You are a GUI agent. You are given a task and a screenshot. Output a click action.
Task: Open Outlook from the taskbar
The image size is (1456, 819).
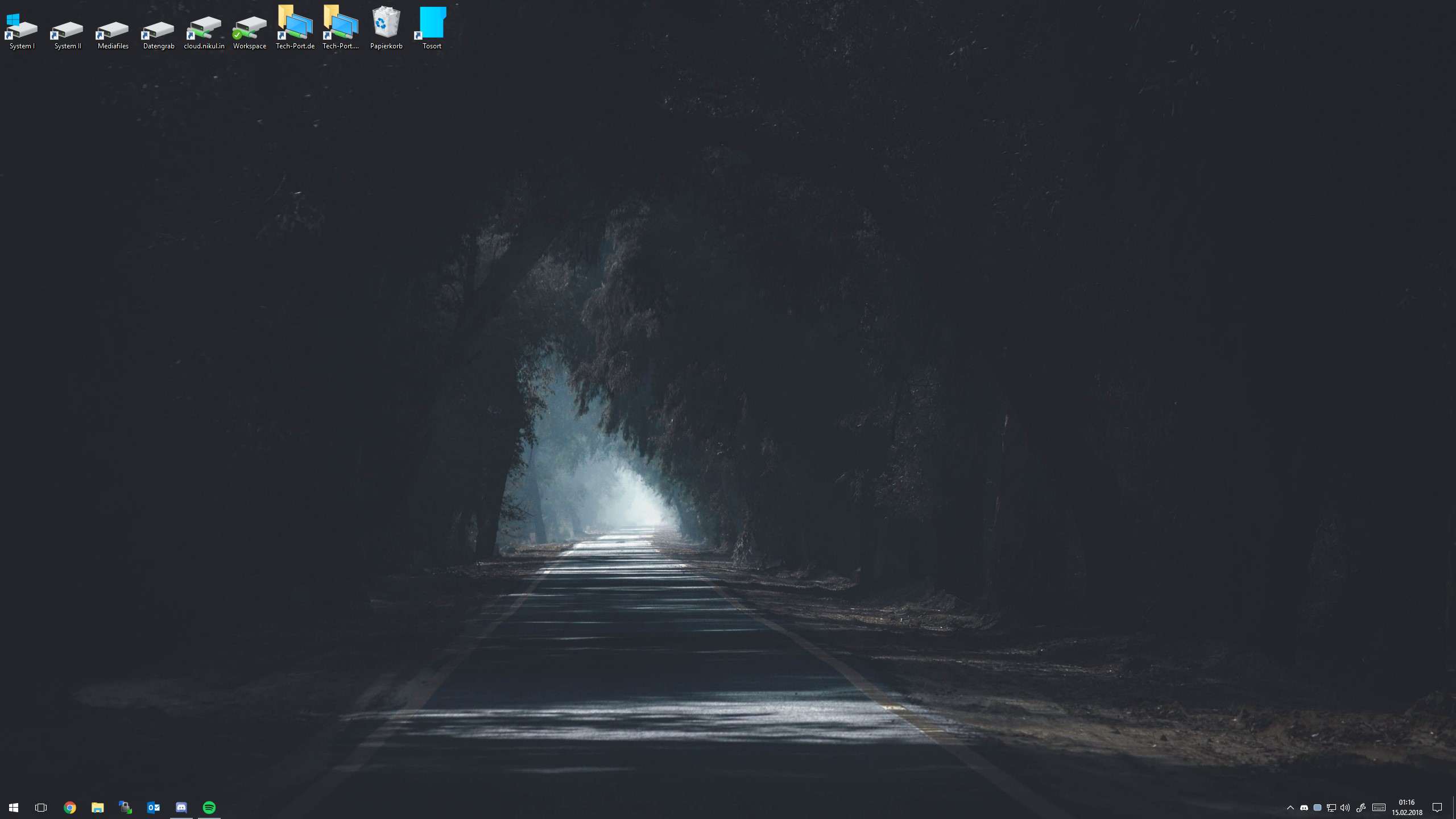(154, 808)
